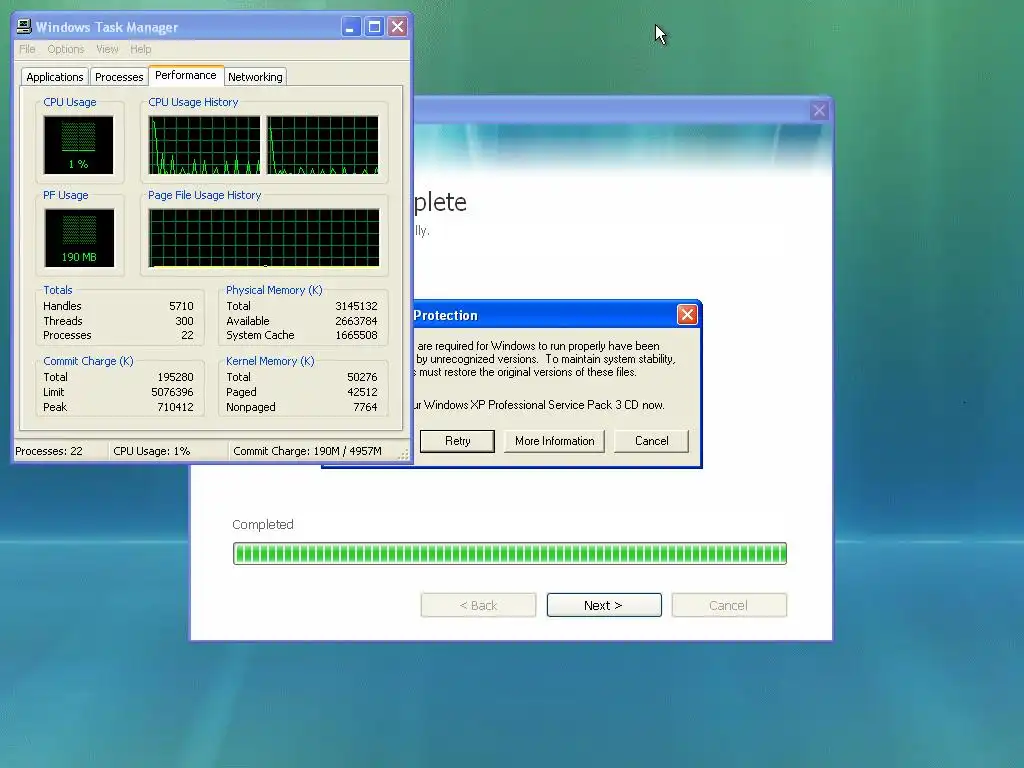Image resolution: width=1024 pixels, height=768 pixels.
Task: Switch to the Processes tab
Action: pyautogui.click(x=119, y=77)
